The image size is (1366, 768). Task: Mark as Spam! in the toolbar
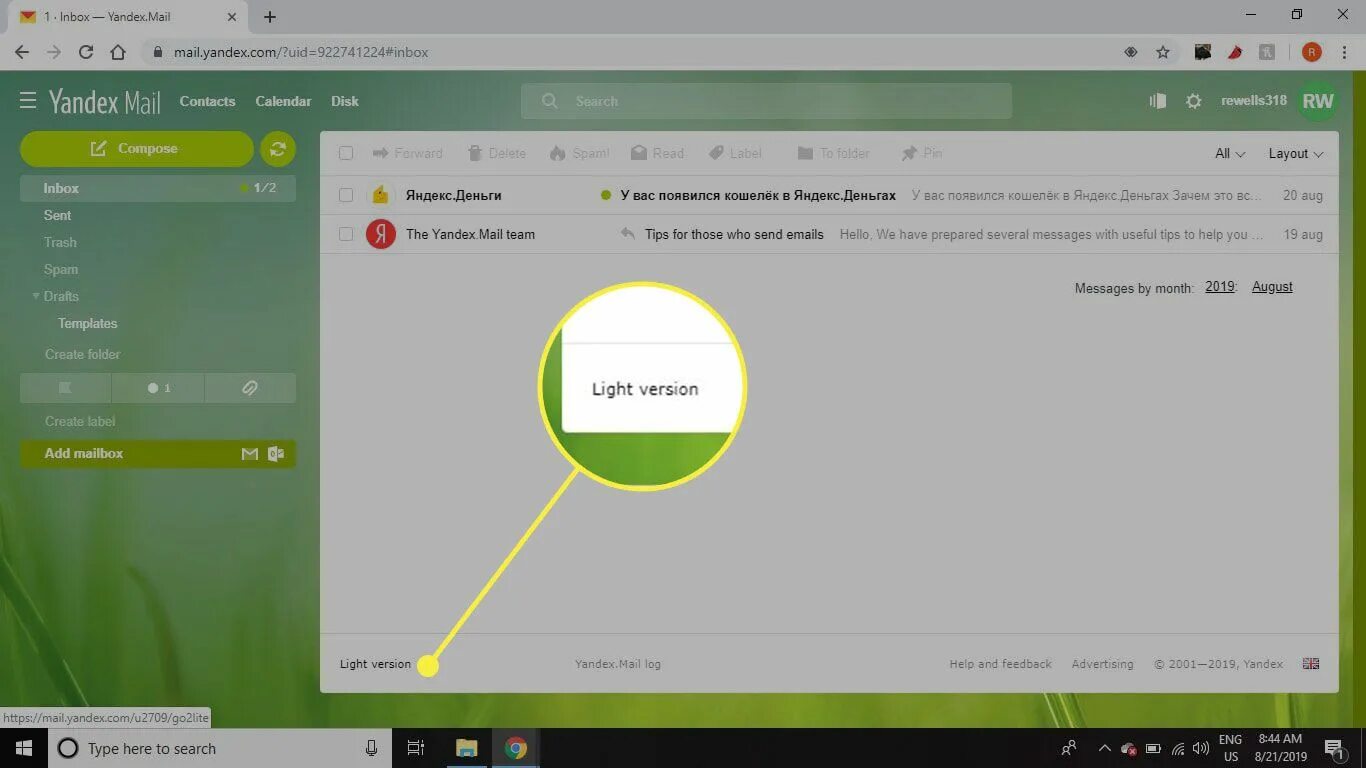click(x=579, y=153)
